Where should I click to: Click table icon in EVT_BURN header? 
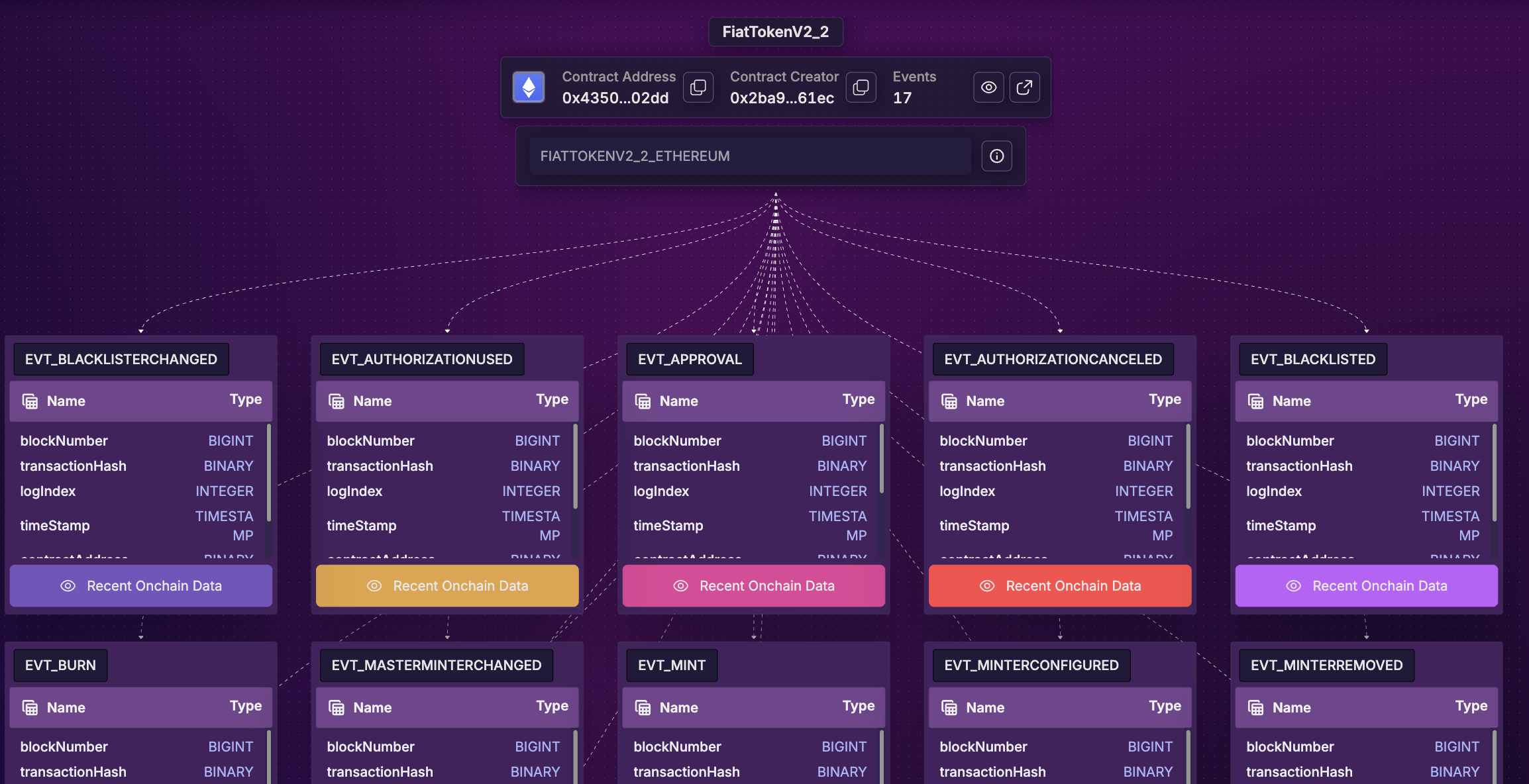click(x=30, y=708)
